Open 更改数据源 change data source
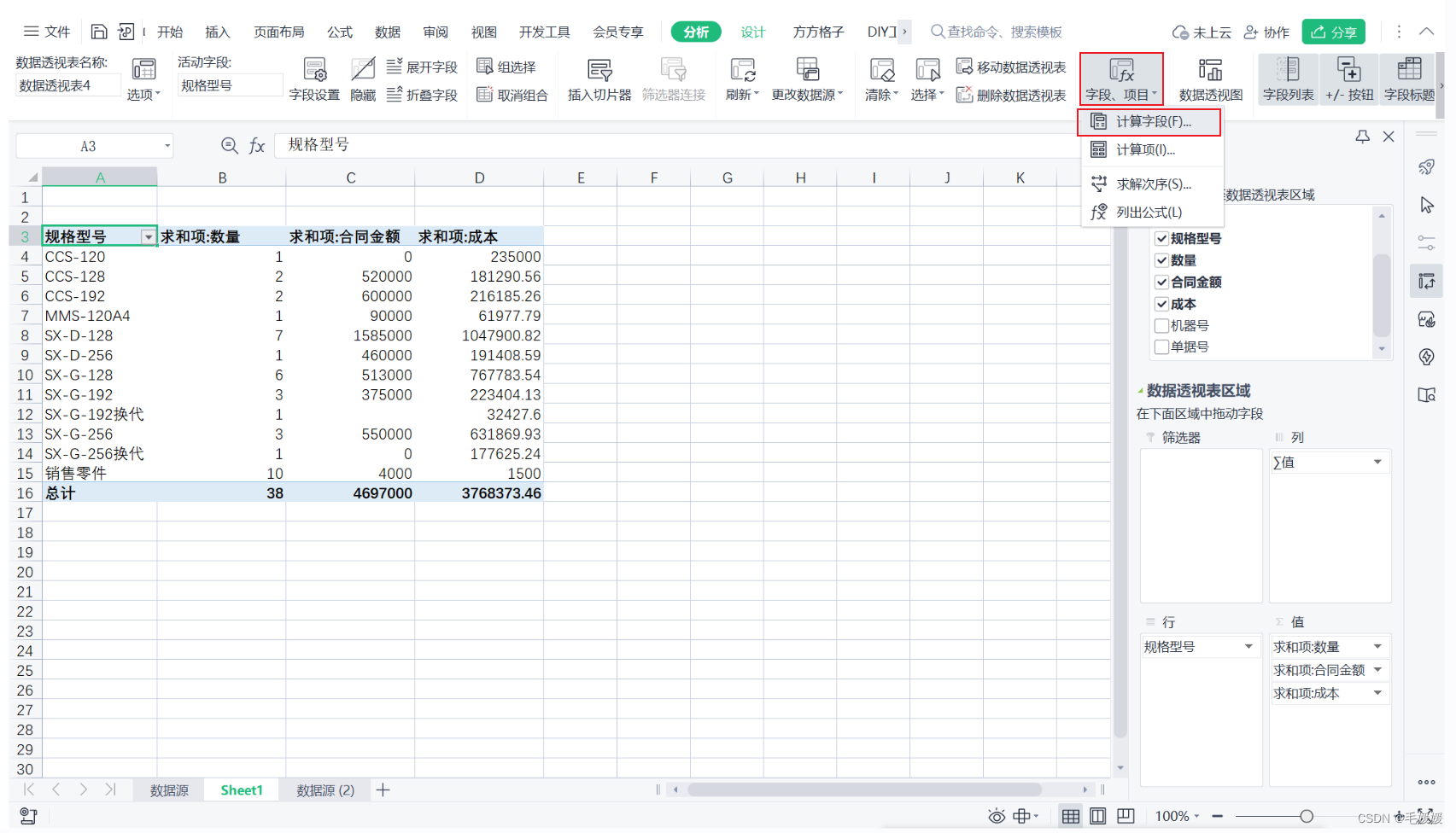Image resolution: width=1456 pixels, height=833 pixels. click(807, 79)
